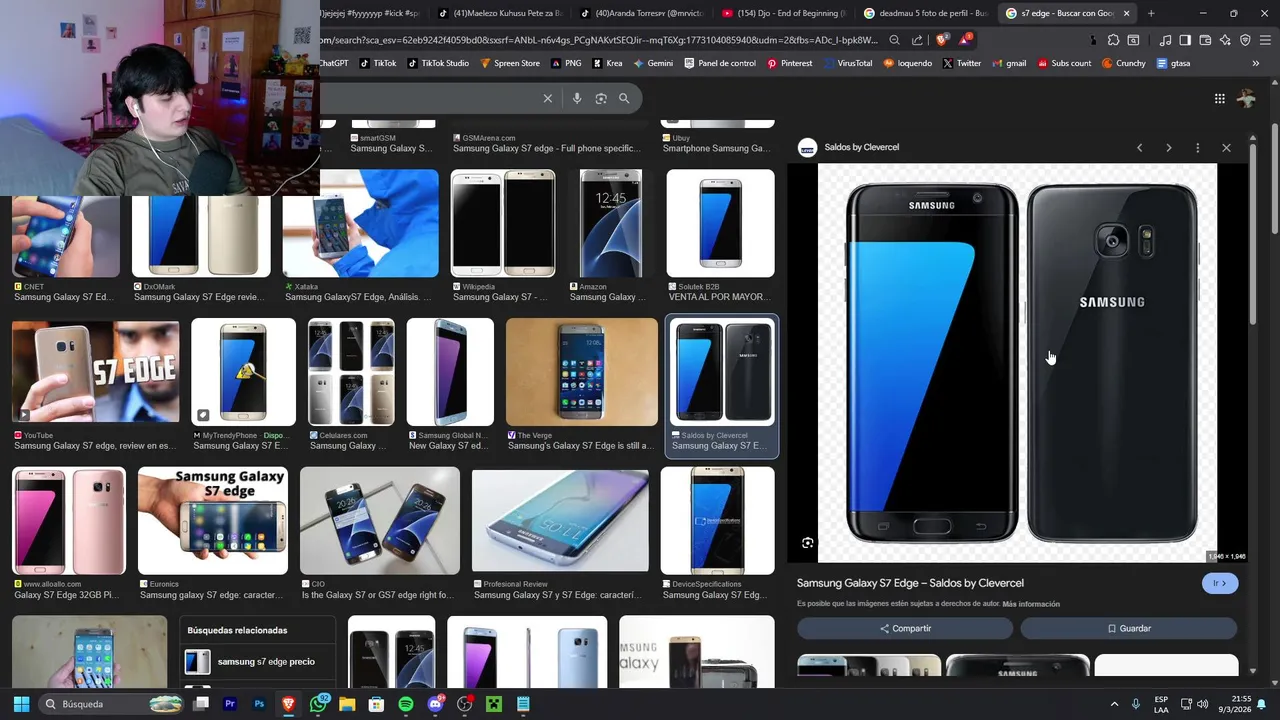Click the Brave Rewards triangle icon
Viewport: 1280px width, 720px height.
coord(965,40)
